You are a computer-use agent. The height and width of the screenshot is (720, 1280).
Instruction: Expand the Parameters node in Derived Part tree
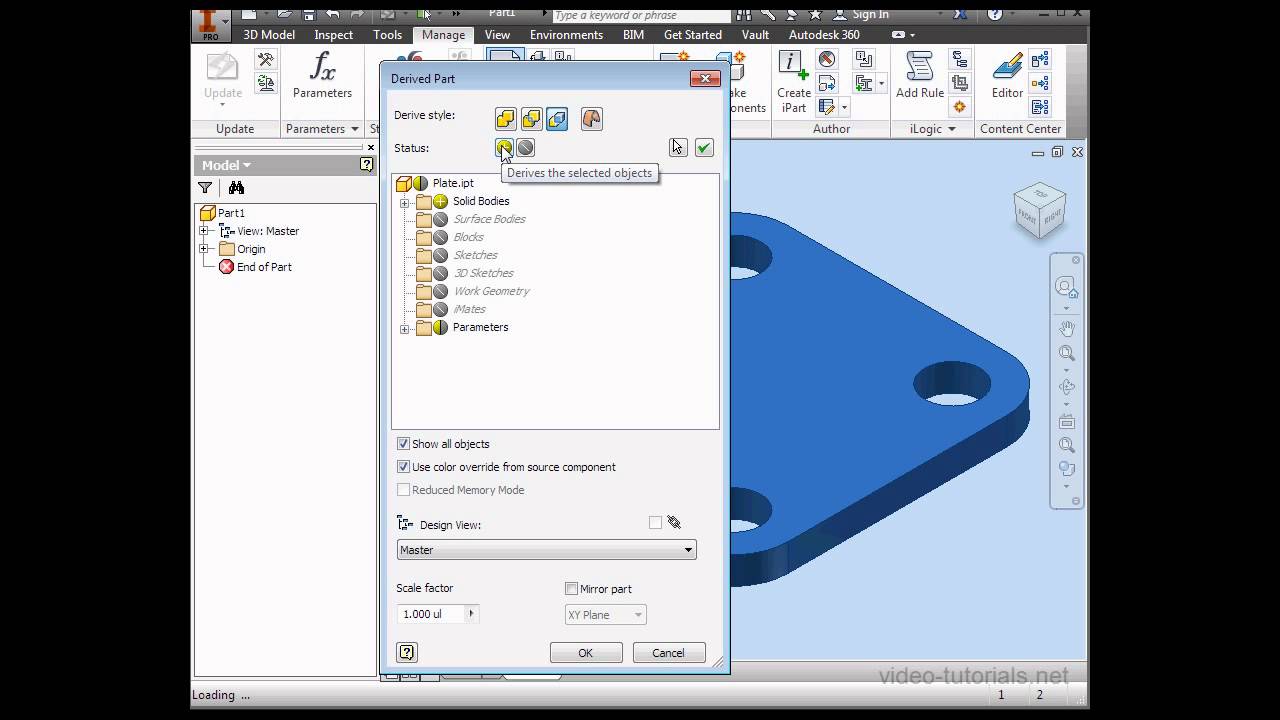(405, 328)
